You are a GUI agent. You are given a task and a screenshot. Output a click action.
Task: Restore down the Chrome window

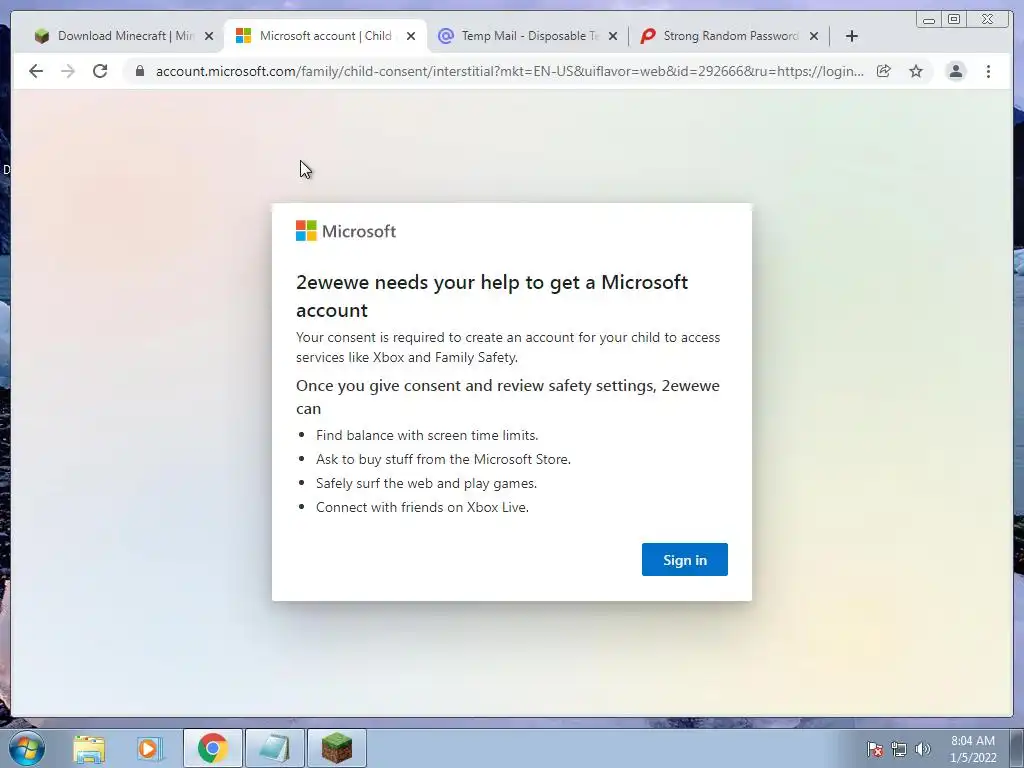954,20
